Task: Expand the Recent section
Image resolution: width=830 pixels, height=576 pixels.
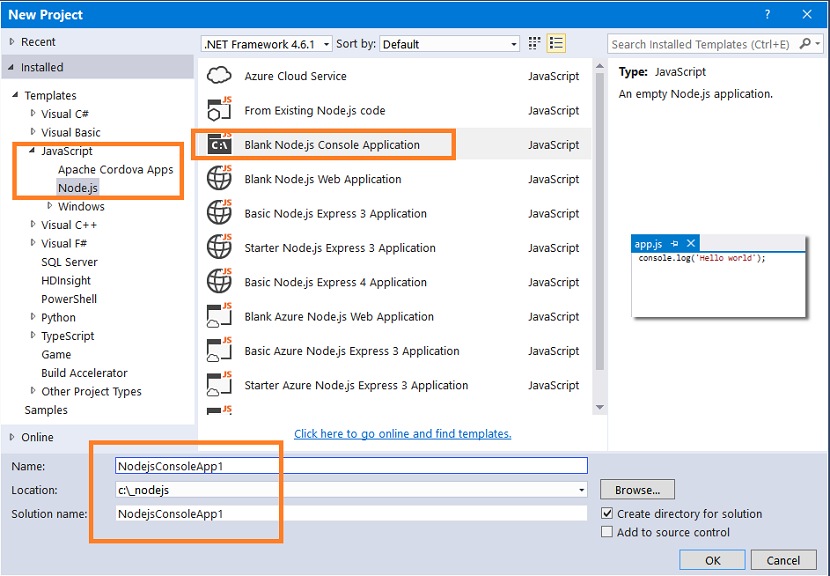Action: pos(12,41)
